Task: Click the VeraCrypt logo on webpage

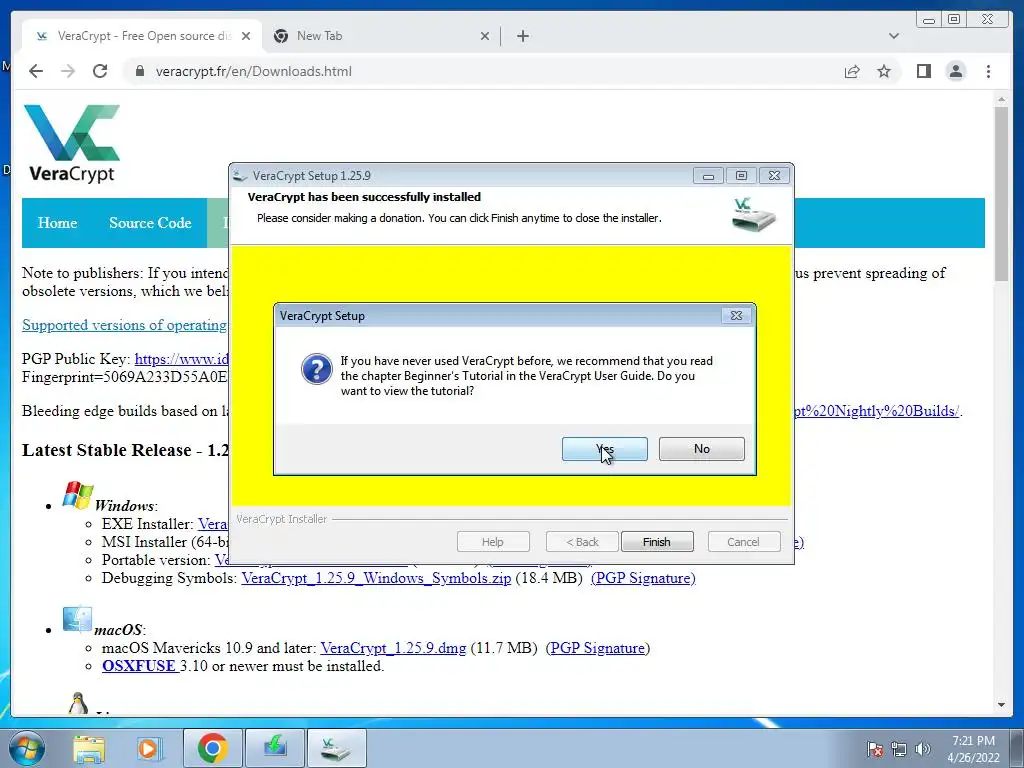Action: (72, 143)
